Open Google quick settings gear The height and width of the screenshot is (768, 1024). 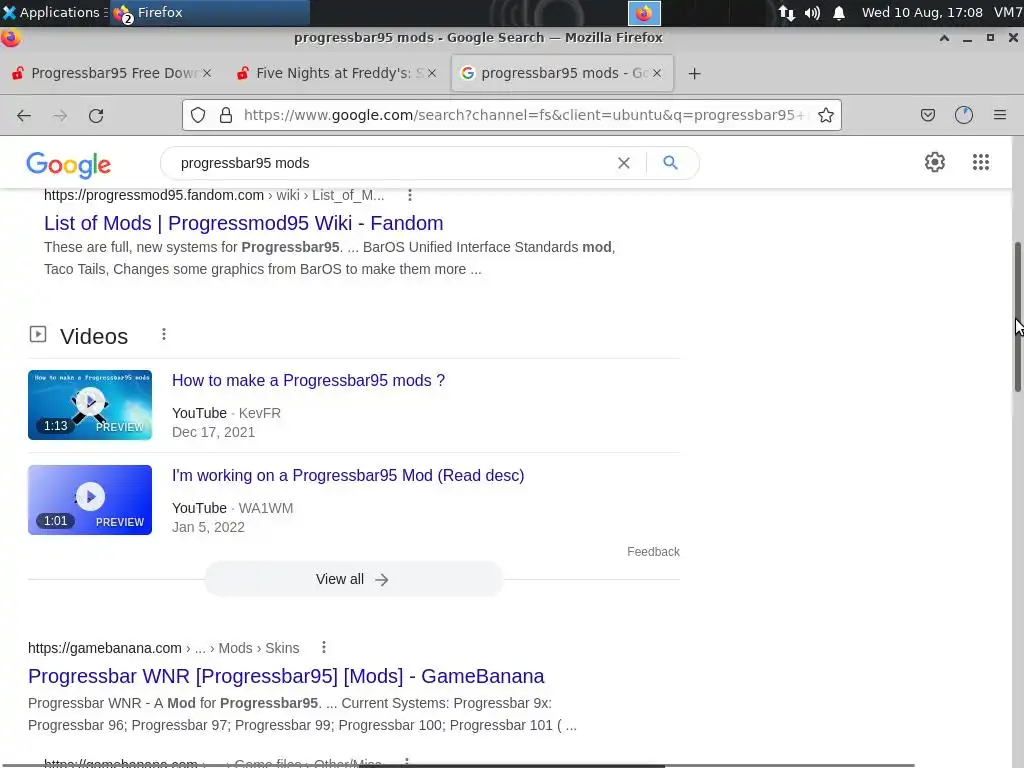point(935,162)
